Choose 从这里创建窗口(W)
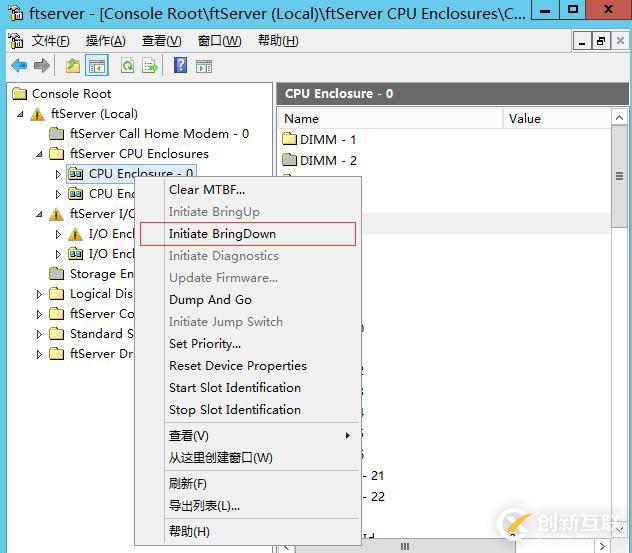 coord(248,458)
